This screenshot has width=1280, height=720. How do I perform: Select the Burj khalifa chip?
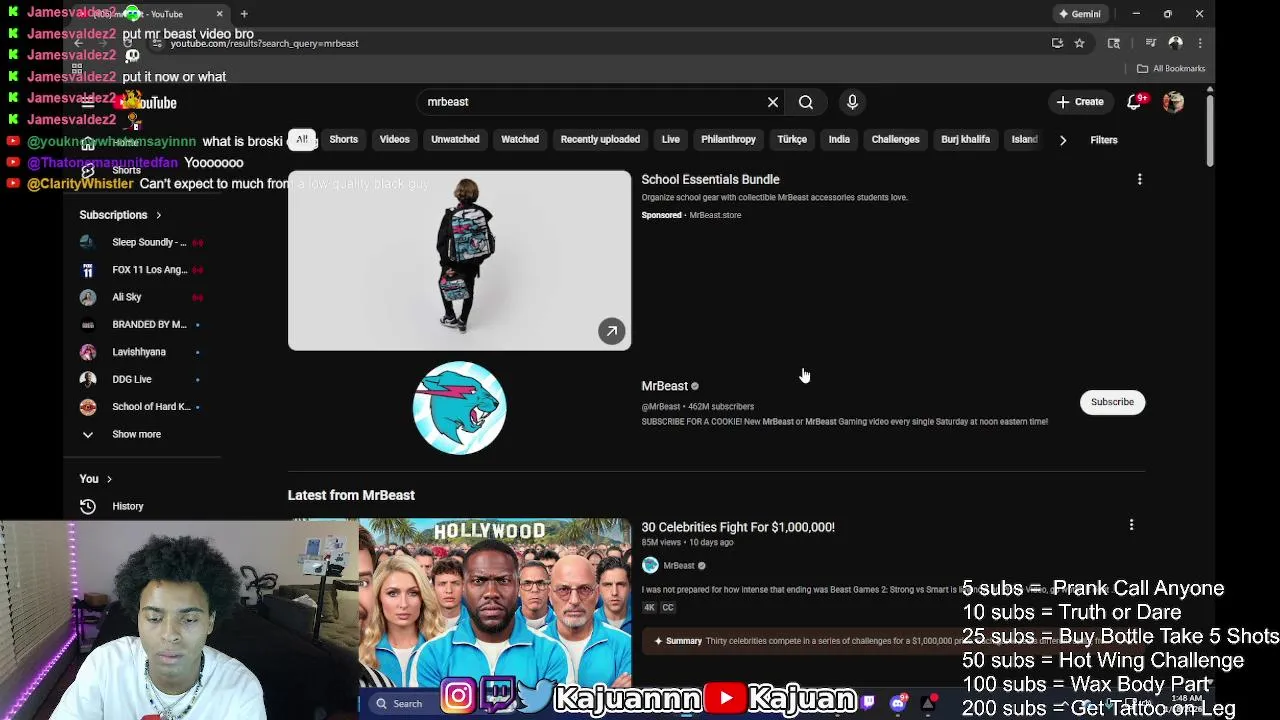tap(965, 140)
